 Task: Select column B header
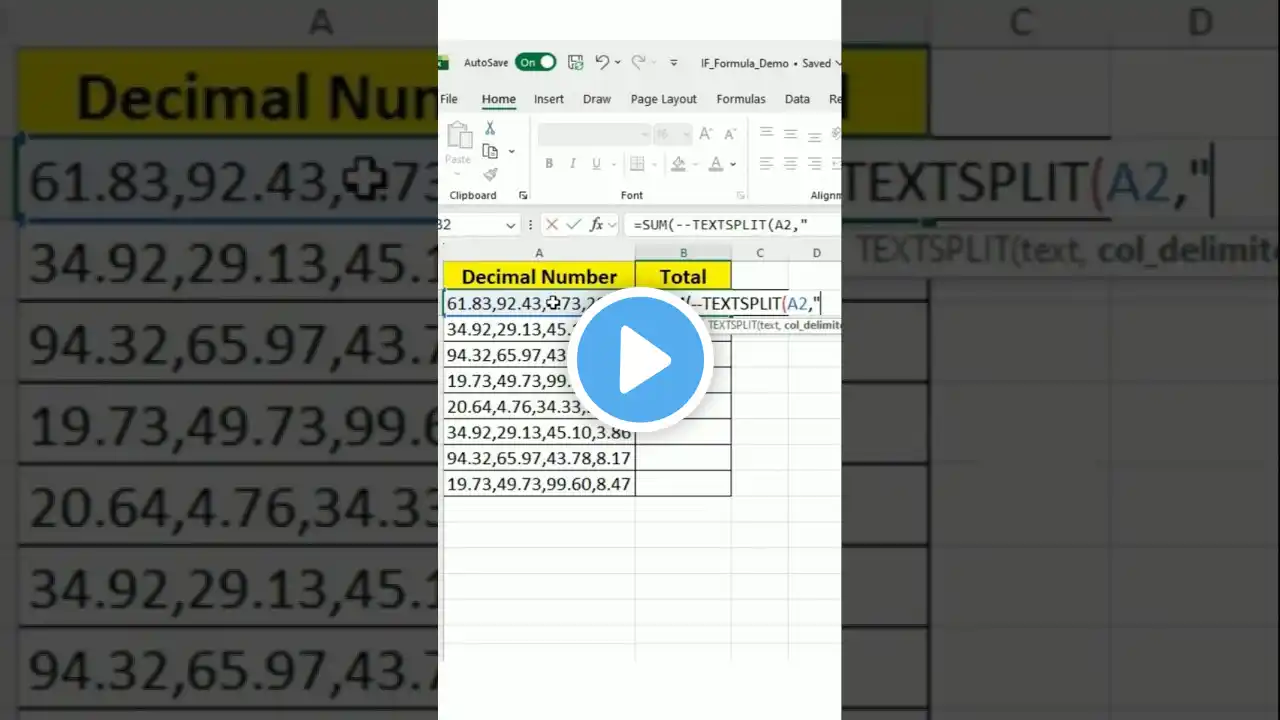point(683,253)
